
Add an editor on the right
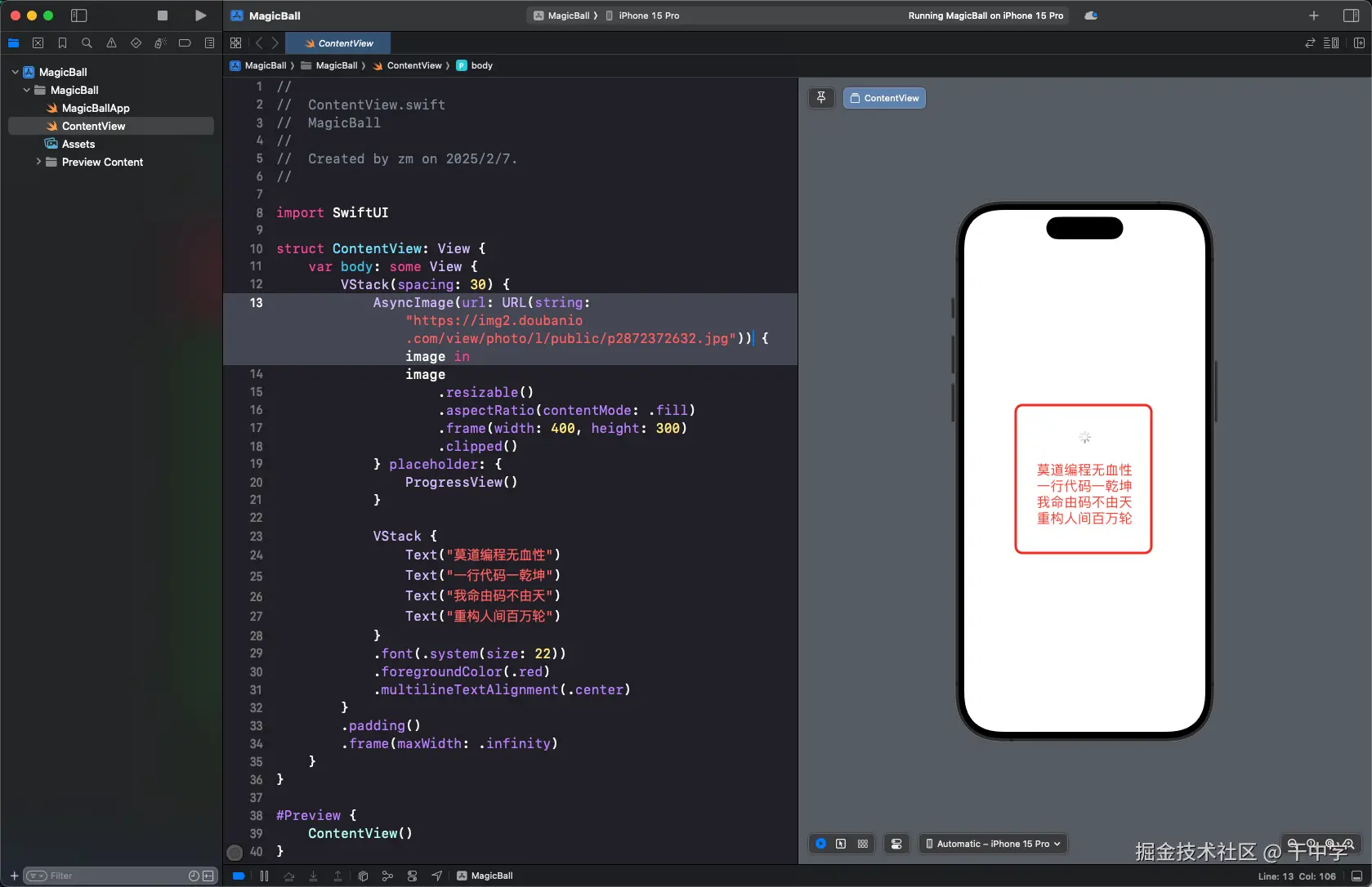pyautogui.click(x=1359, y=43)
